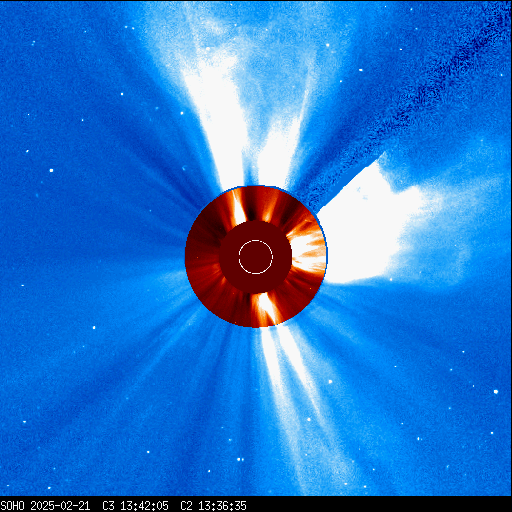This screenshot has height=512, width=512.
Task: Click the C3 13:42:05 timestamp
Action: [135, 506]
